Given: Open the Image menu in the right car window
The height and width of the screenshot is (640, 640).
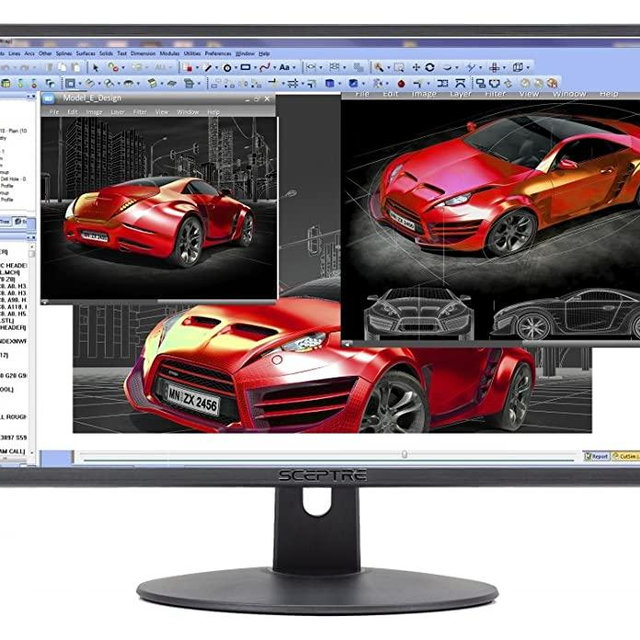Looking at the screenshot, I should pyautogui.click(x=424, y=94).
